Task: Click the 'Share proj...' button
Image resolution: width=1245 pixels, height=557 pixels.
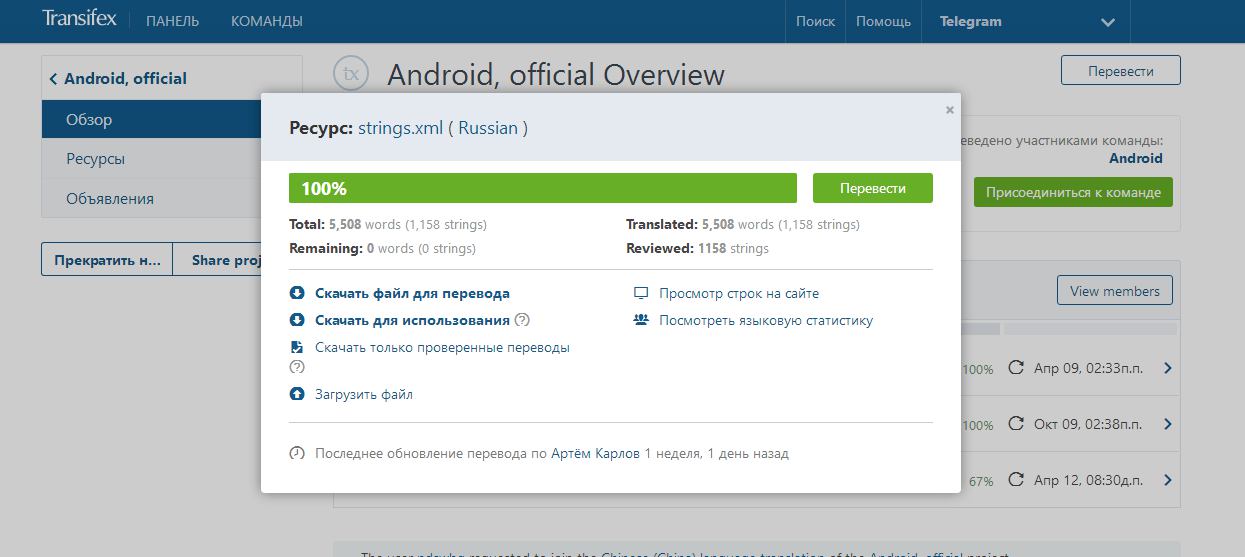Action: click(x=217, y=260)
